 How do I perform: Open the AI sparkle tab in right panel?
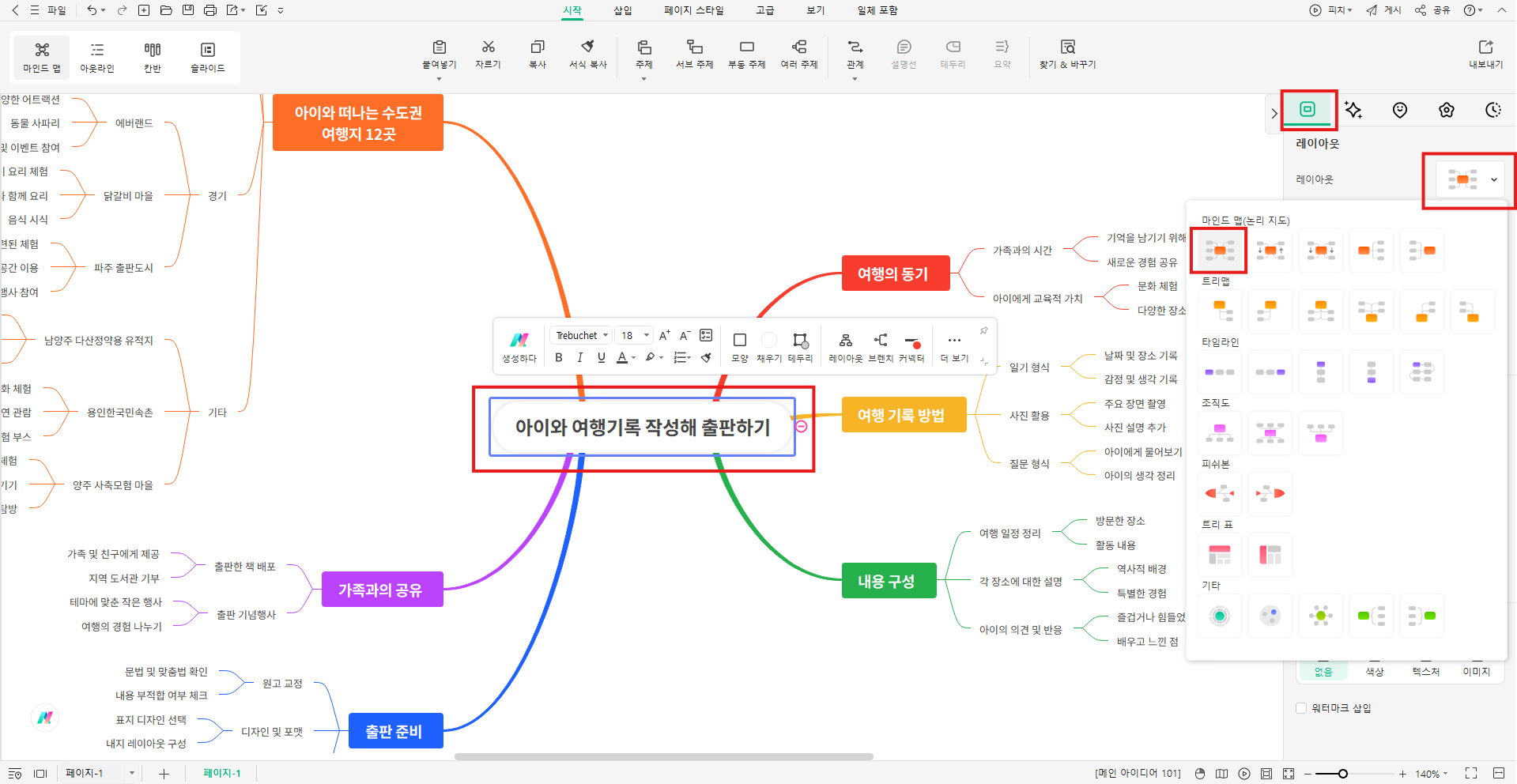[1353, 110]
